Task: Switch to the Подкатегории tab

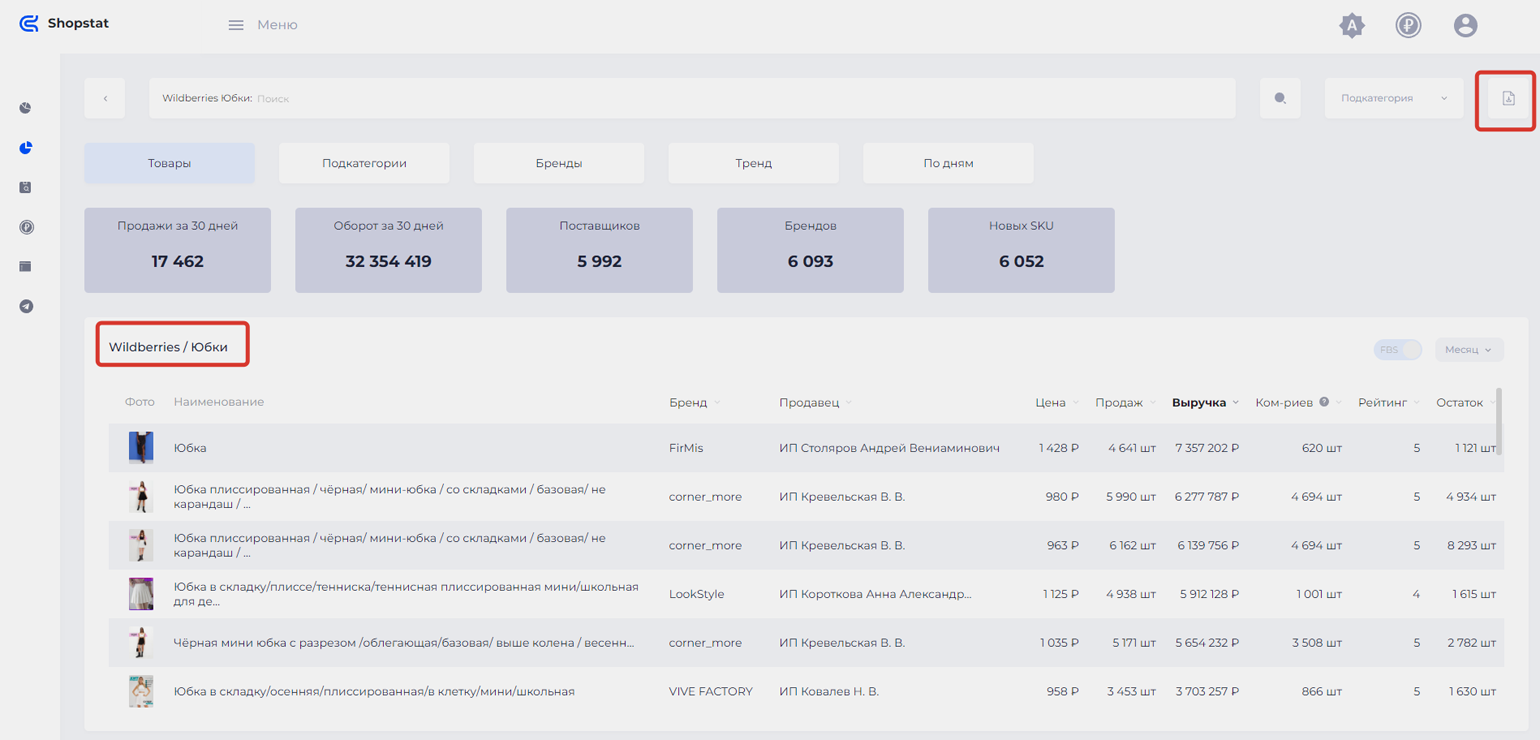Action: pos(364,163)
